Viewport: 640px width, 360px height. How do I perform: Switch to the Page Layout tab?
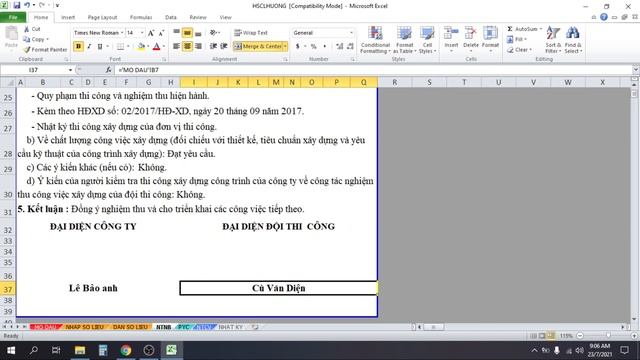point(102,17)
